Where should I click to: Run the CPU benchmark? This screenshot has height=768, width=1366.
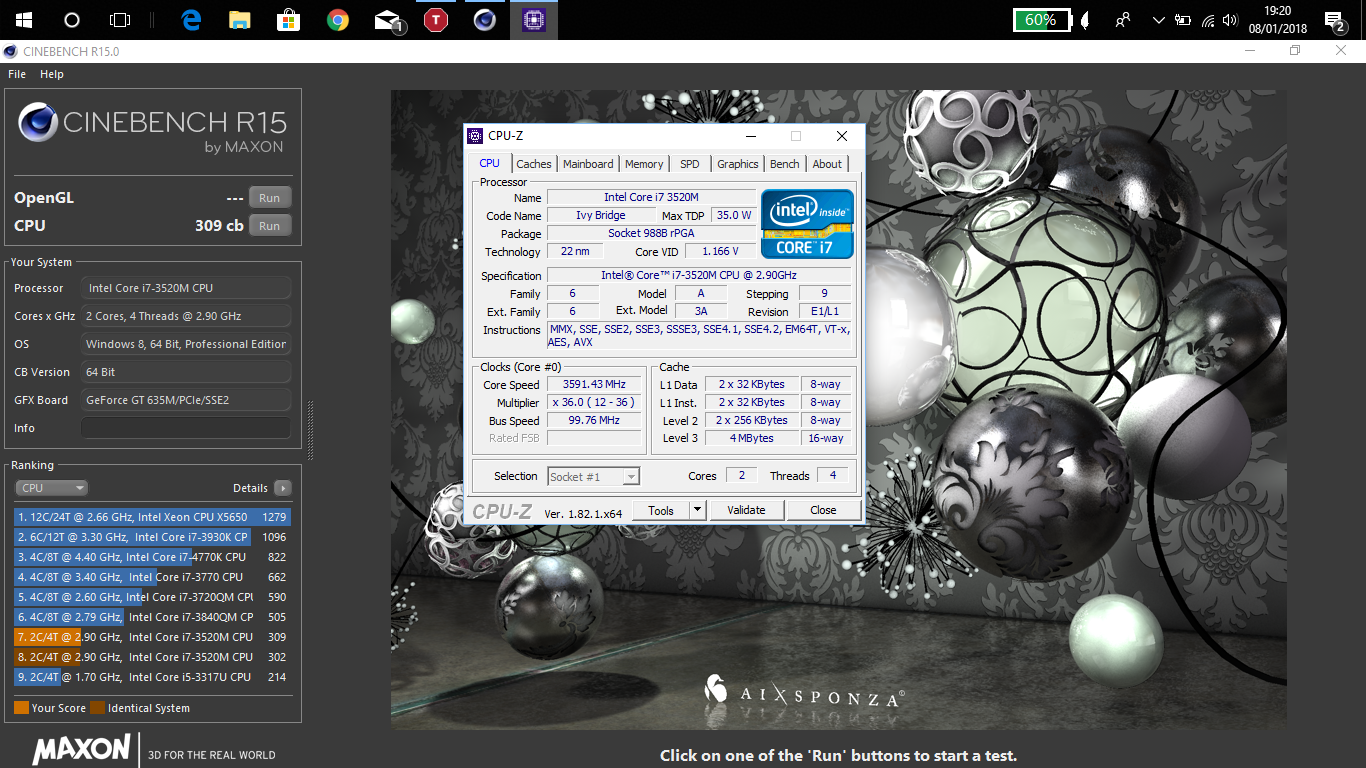pos(270,226)
